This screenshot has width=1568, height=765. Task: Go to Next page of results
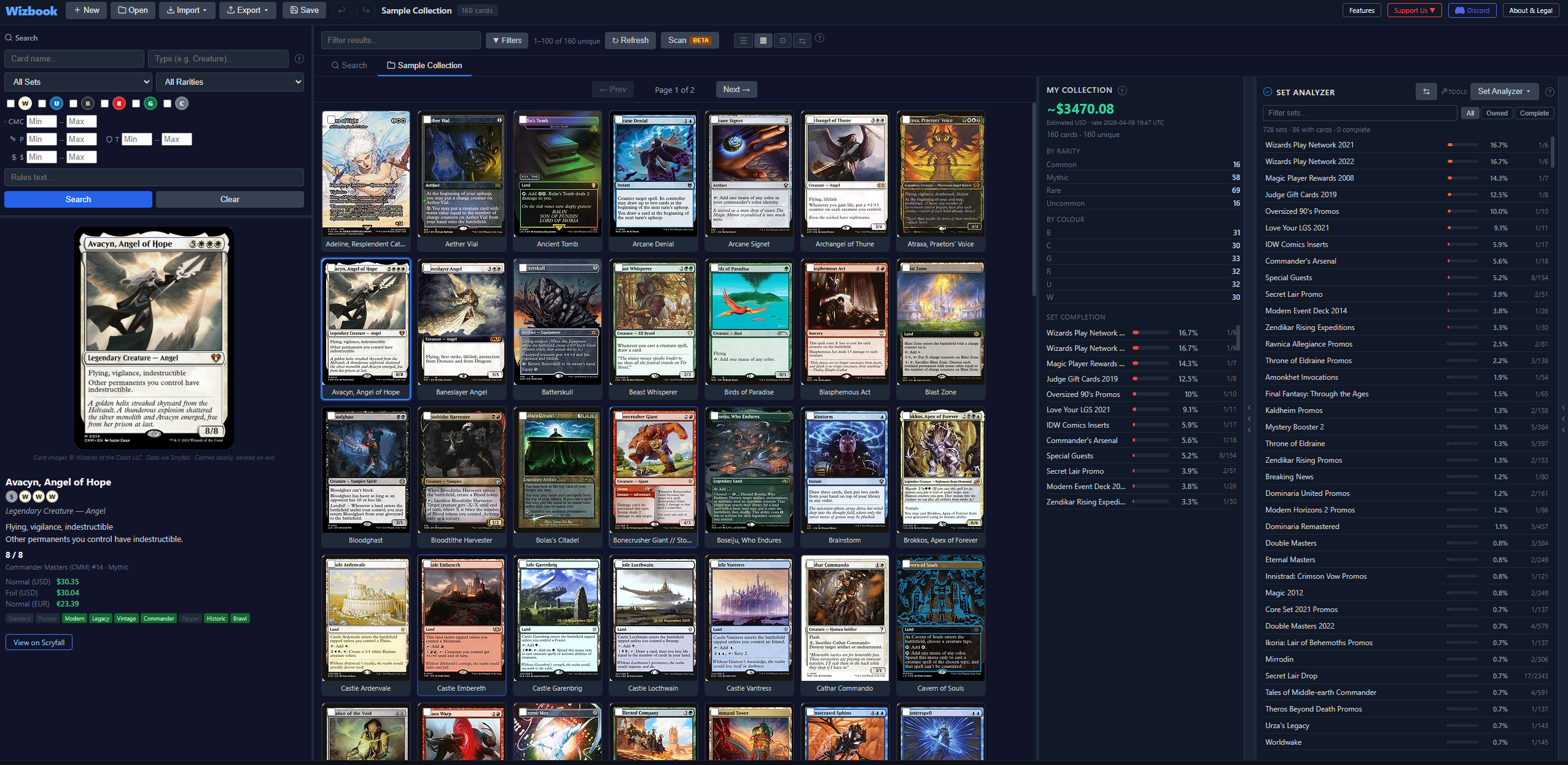pos(736,90)
